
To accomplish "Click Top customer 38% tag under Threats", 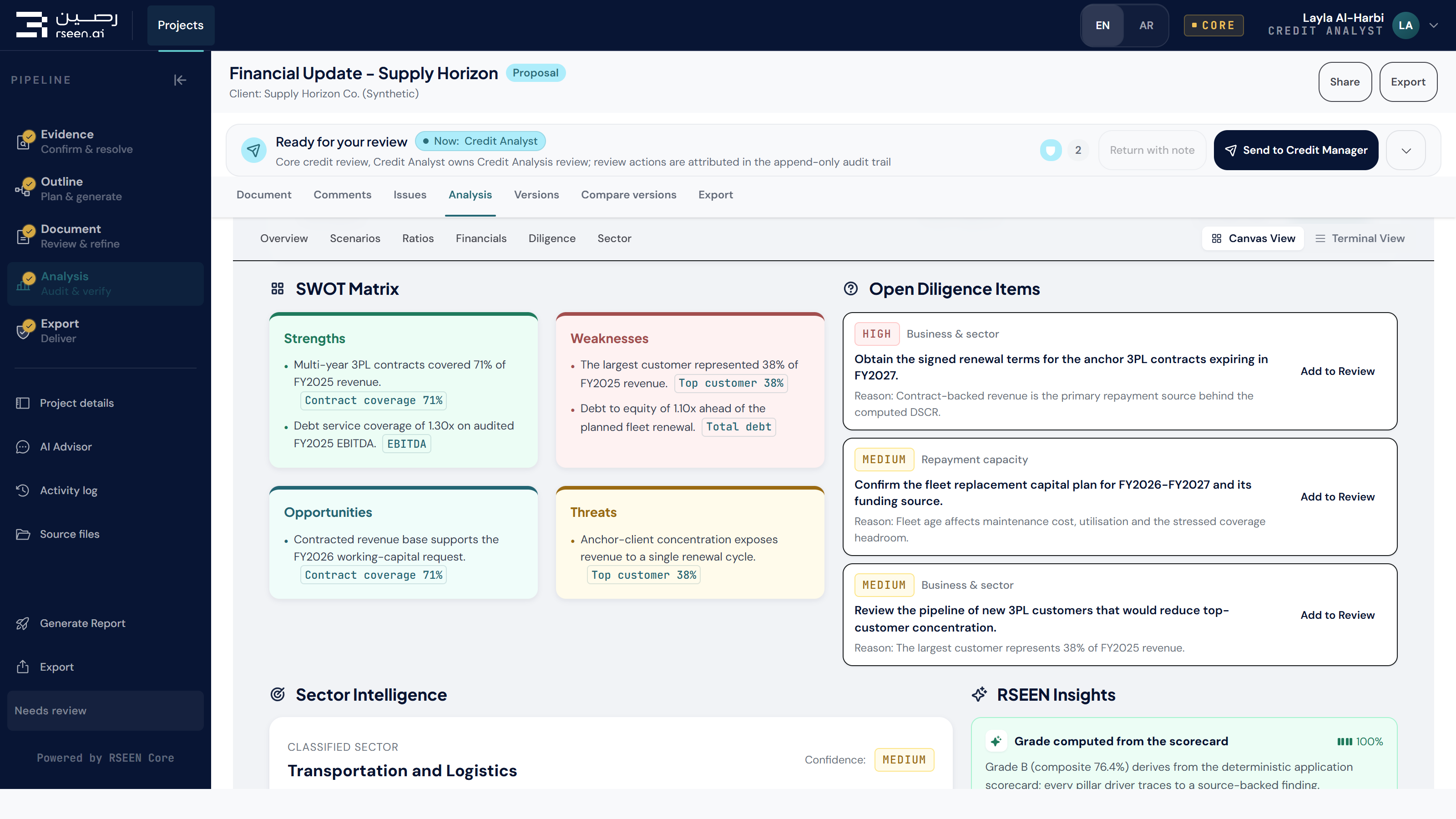I will 644,575.
